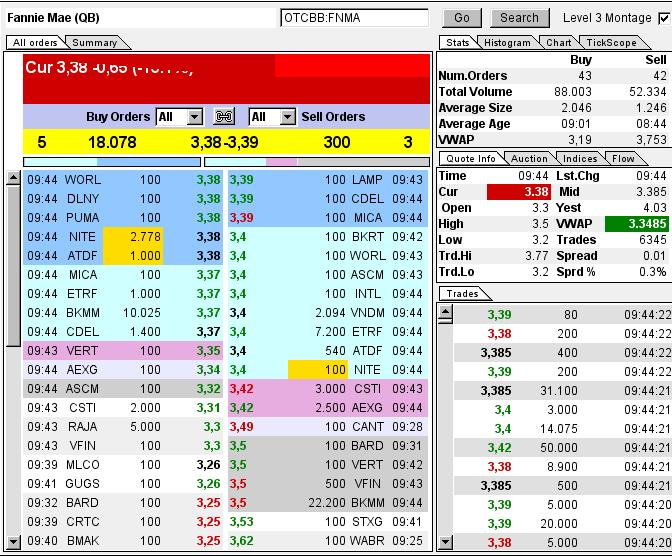672x556 pixels.
Task: Click the best bid-ask 3,38-3,39 summary
Action: point(225,142)
